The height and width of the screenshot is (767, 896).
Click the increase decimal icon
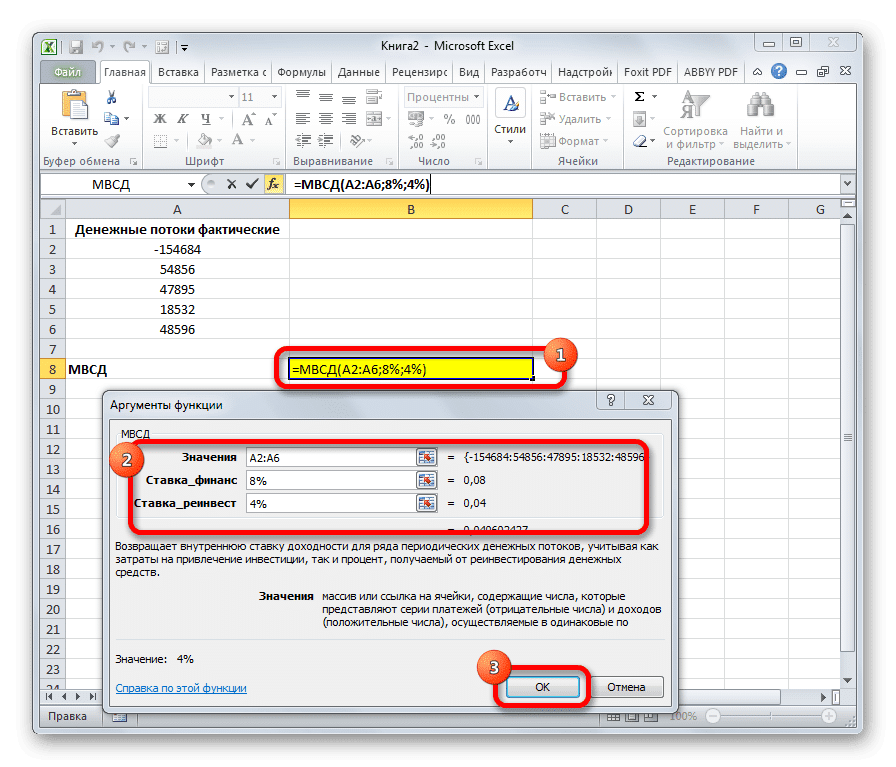[417, 141]
